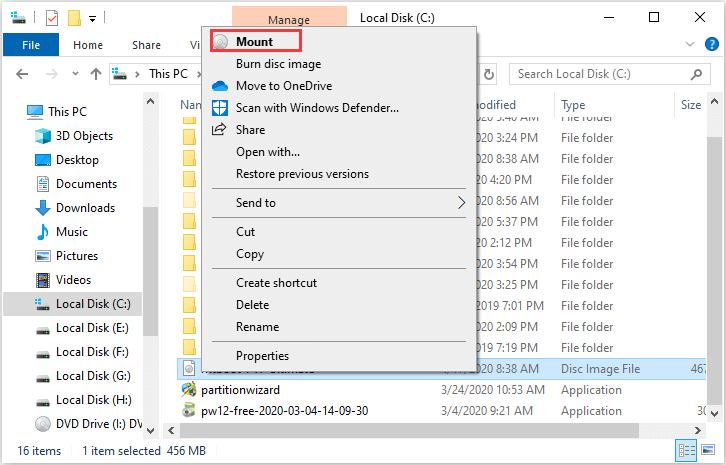Click the Mount disc icon

(220, 42)
